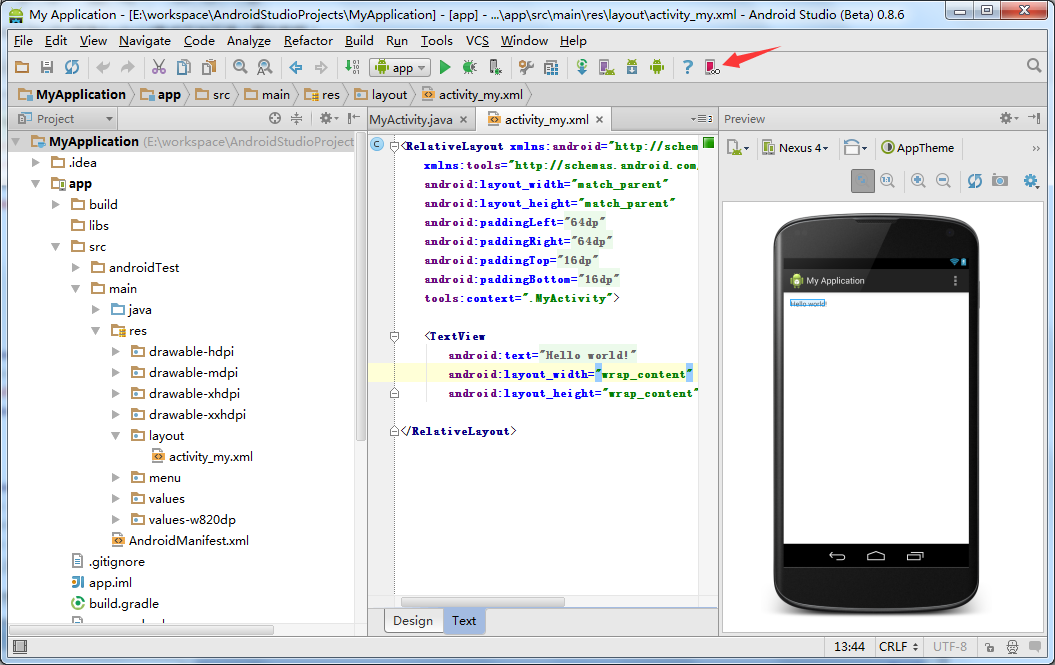Open the AppTheme theme selector
Screen dimensions: 1055x665
(x=918, y=148)
